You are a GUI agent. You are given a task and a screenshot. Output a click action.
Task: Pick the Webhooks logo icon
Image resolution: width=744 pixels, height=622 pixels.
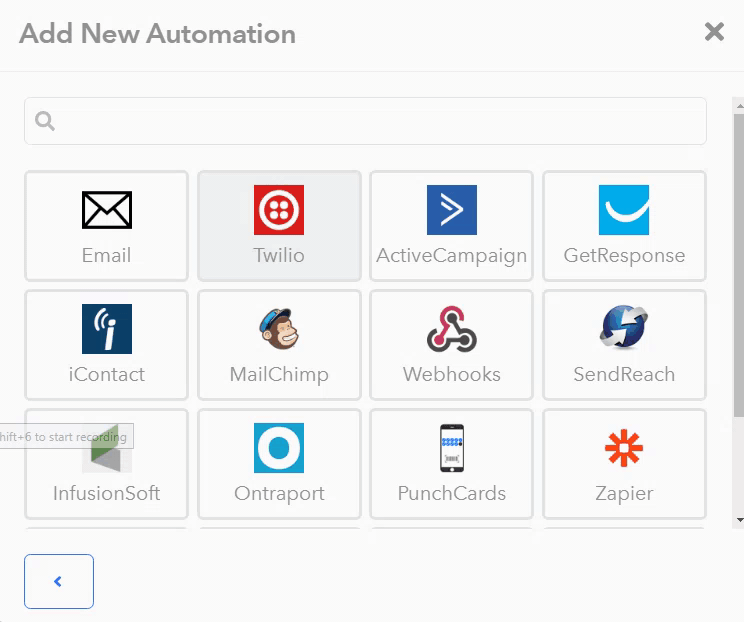[x=452, y=329]
